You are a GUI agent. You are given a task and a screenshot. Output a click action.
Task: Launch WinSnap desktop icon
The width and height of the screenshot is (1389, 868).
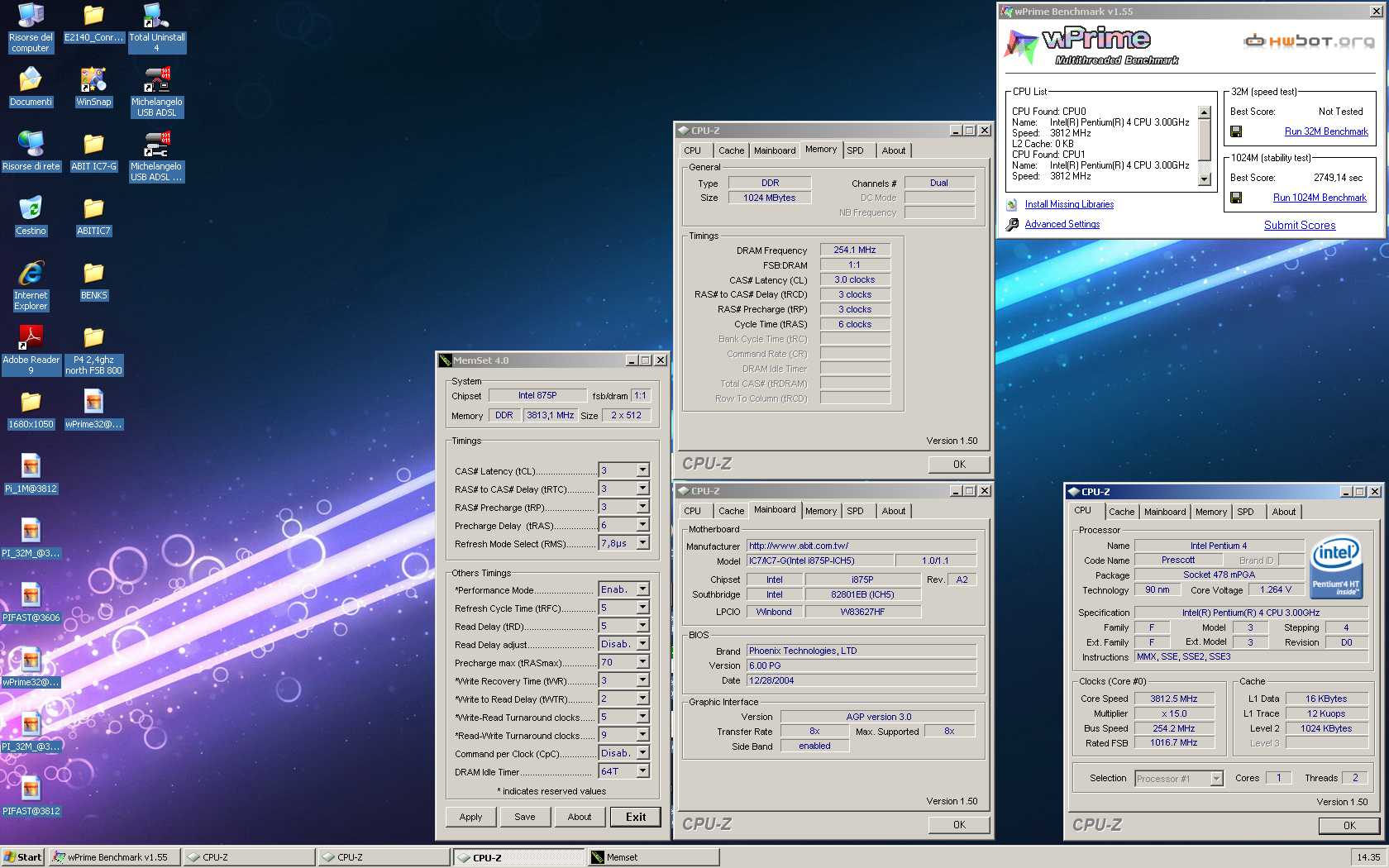[93, 87]
